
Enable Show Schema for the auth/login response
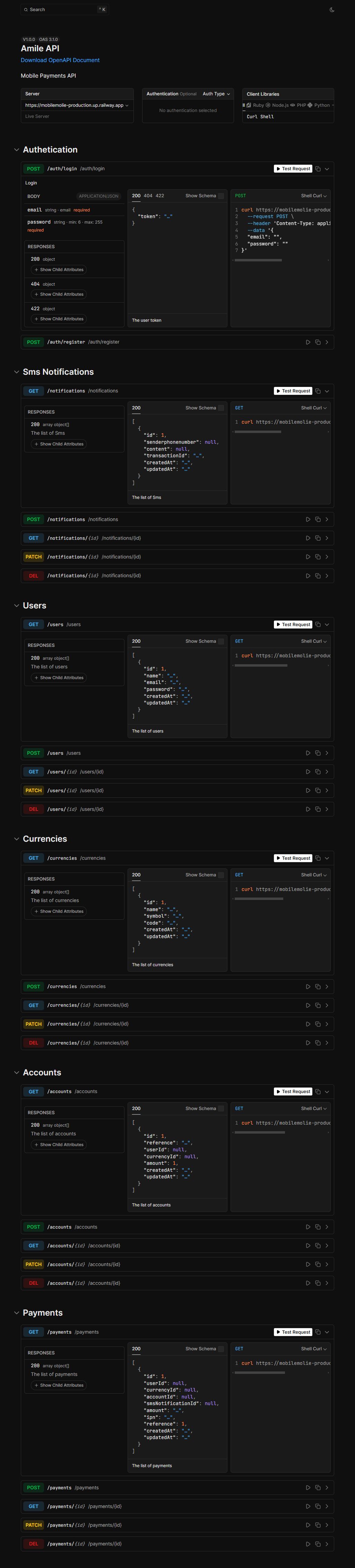pos(220,196)
